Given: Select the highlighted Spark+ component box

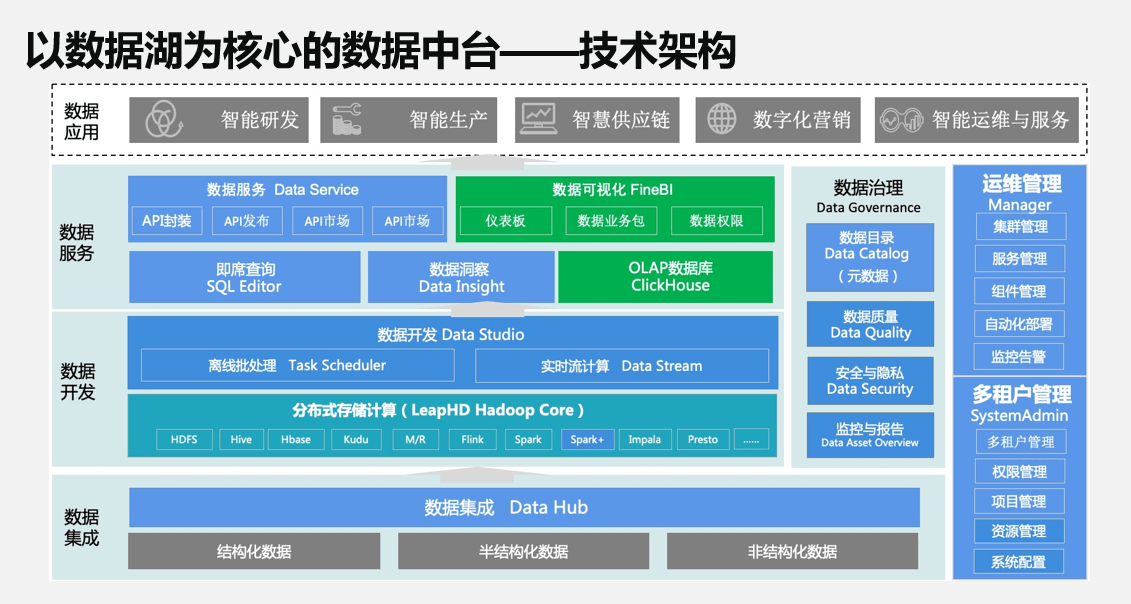Looking at the screenshot, I should pos(587,439).
